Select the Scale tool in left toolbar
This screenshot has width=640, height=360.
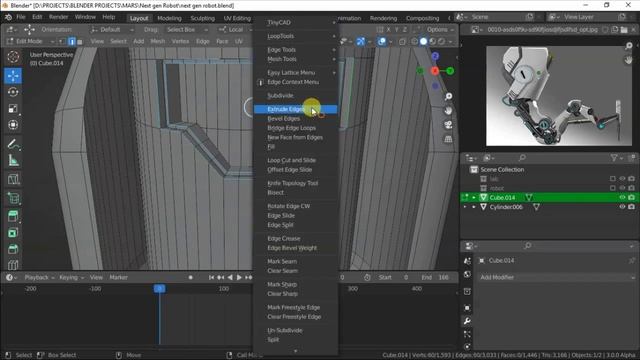point(13,109)
